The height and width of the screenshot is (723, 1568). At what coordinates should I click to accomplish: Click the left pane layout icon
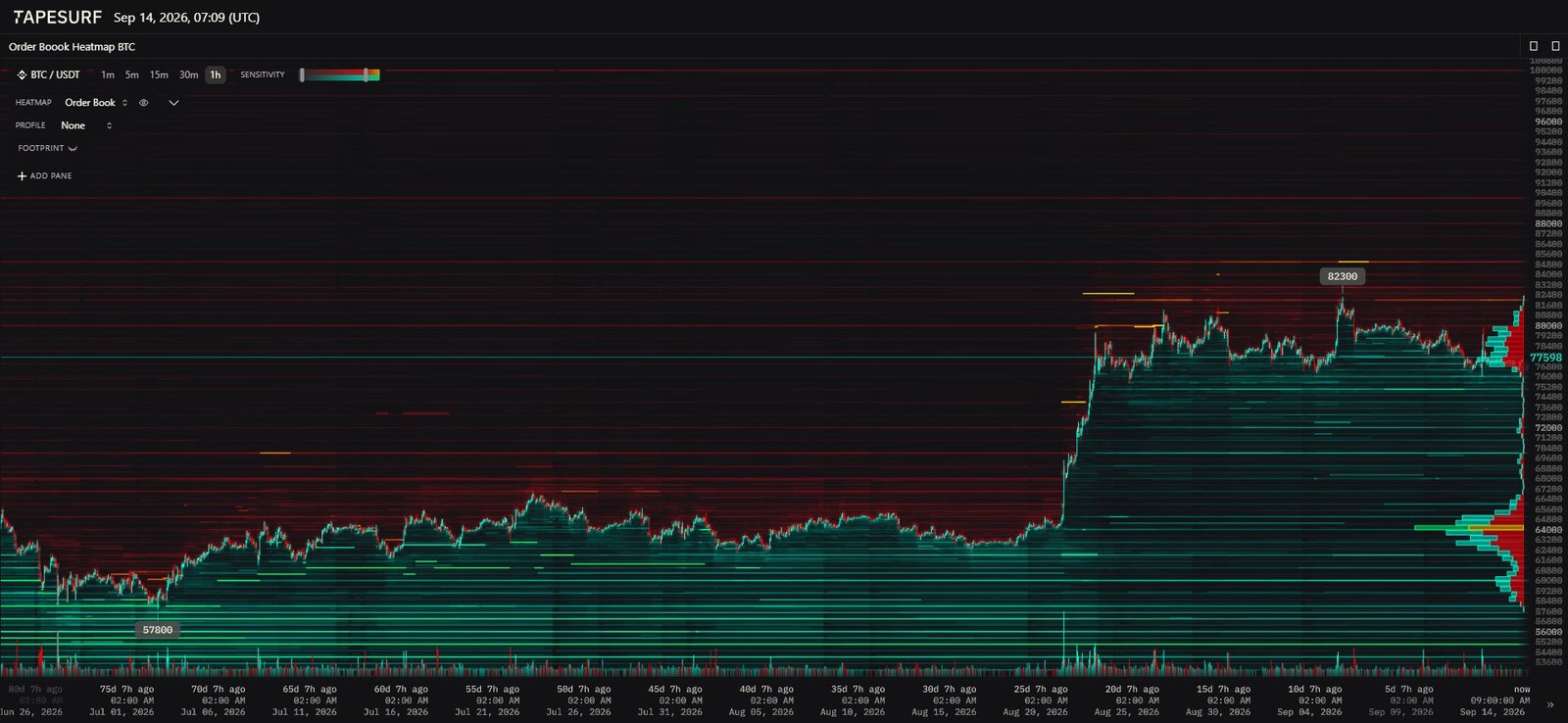pos(1534,46)
